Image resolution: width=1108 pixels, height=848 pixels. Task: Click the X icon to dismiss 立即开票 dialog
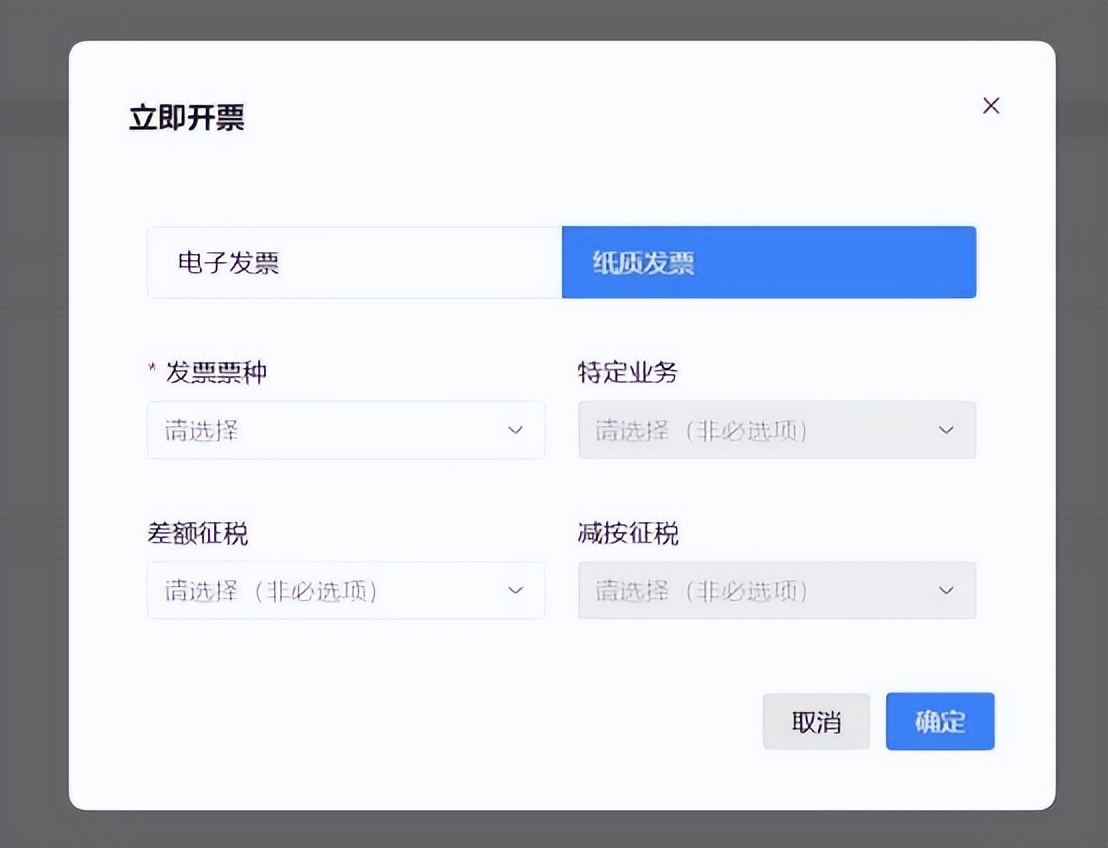coord(991,105)
